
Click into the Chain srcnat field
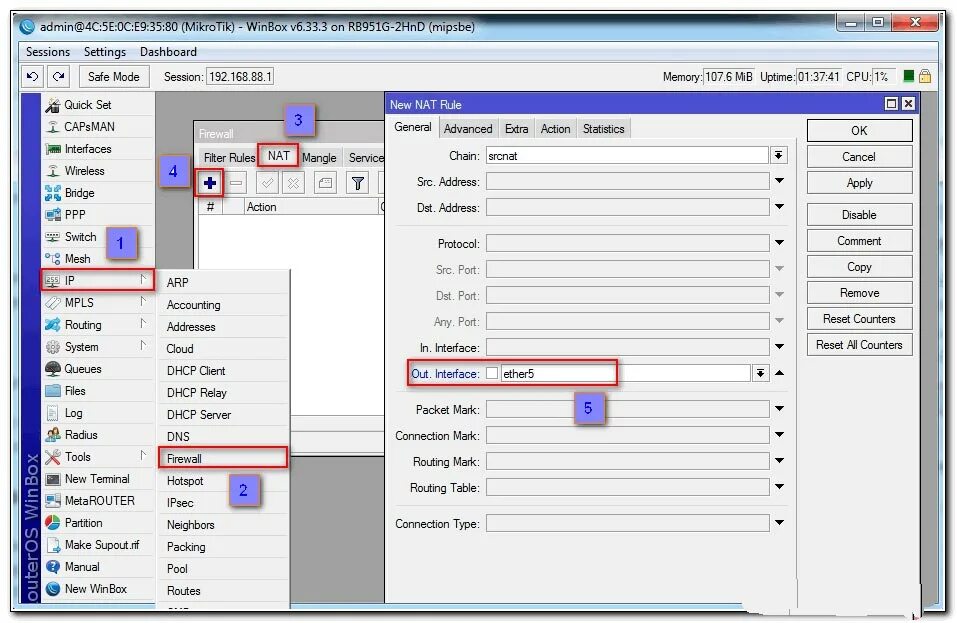tap(627, 156)
